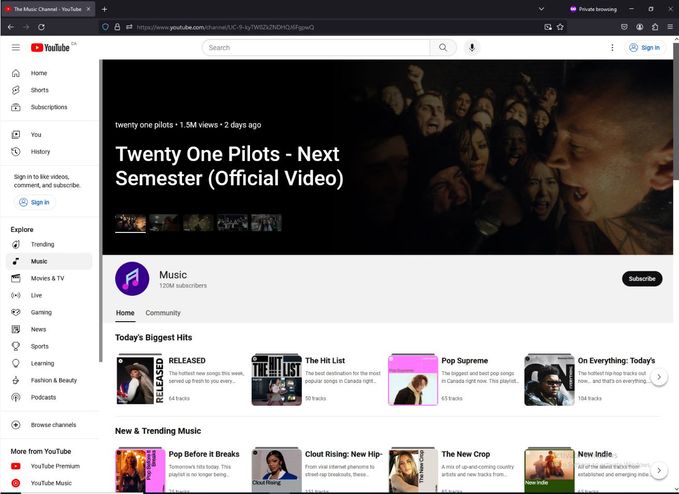Screen dimensions: 679x494
Task: Open YouTube Music link
Action: tap(48, 483)
